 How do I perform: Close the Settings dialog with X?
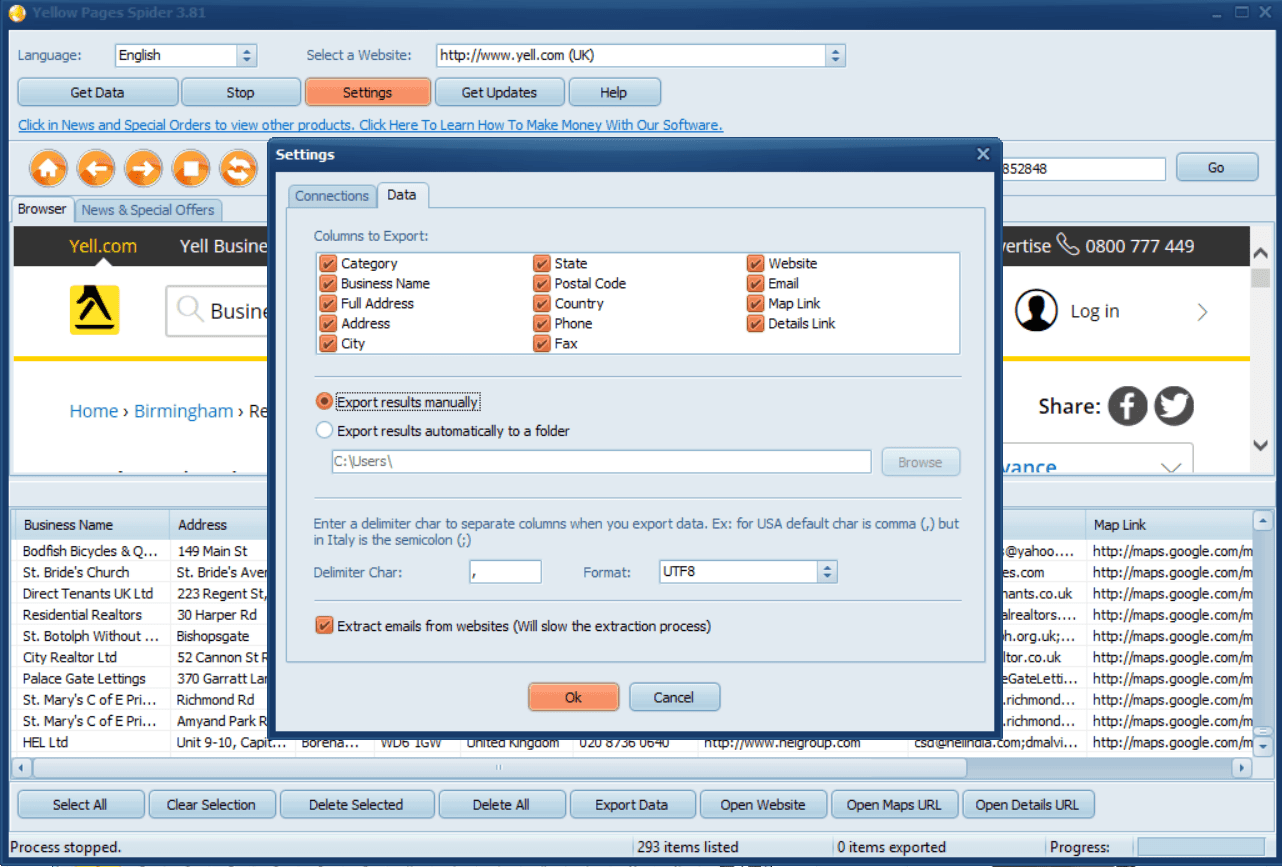click(x=982, y=154)
